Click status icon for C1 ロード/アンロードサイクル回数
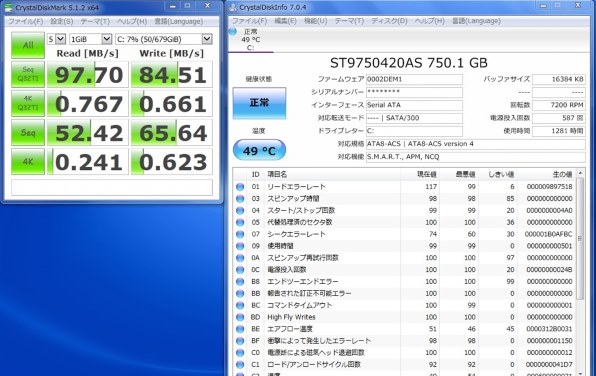This screenshot has height=376, width=596. click(240, 365)
